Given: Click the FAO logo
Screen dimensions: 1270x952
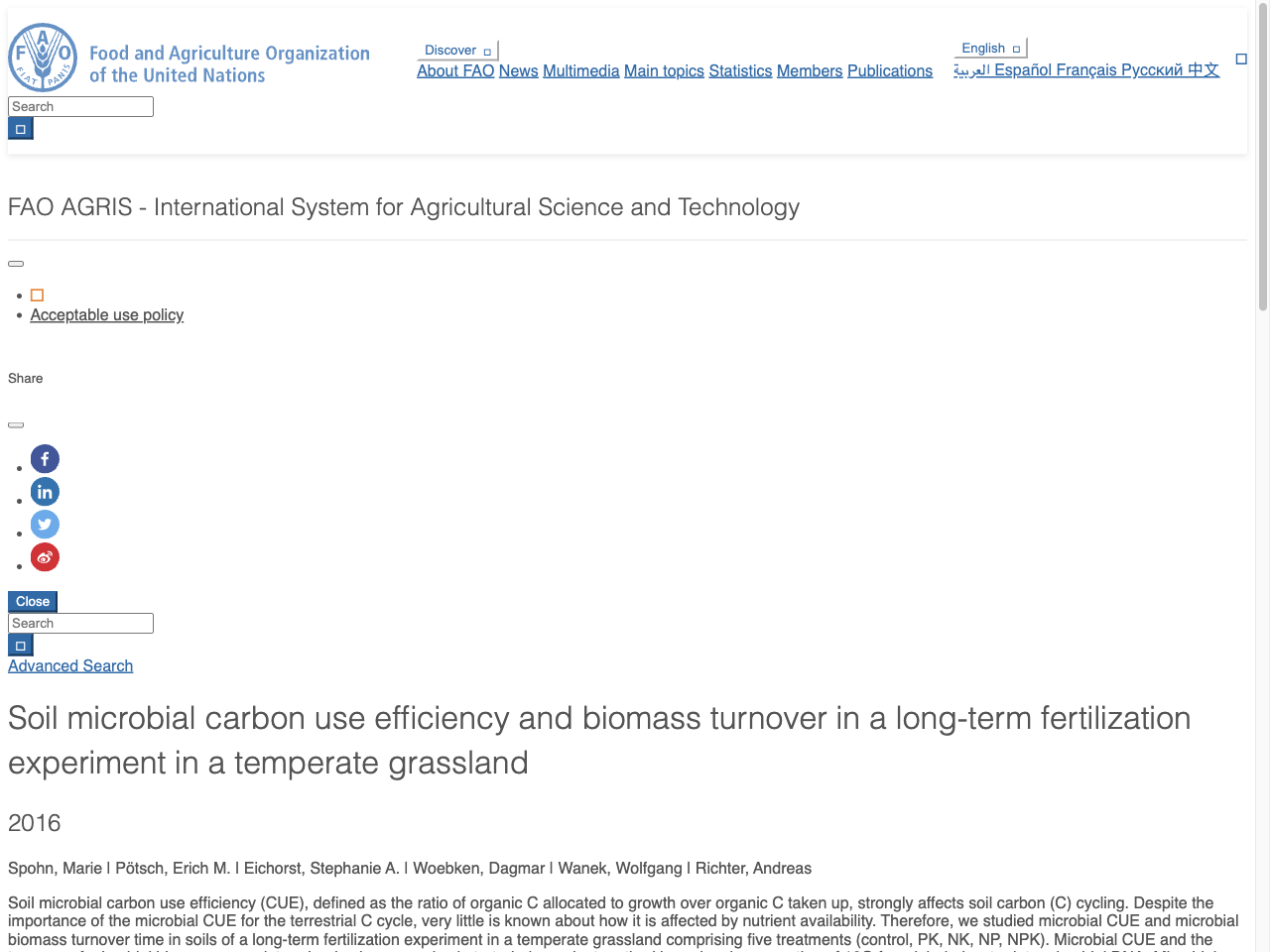Looking at the screenshot, I should (45, 58).
